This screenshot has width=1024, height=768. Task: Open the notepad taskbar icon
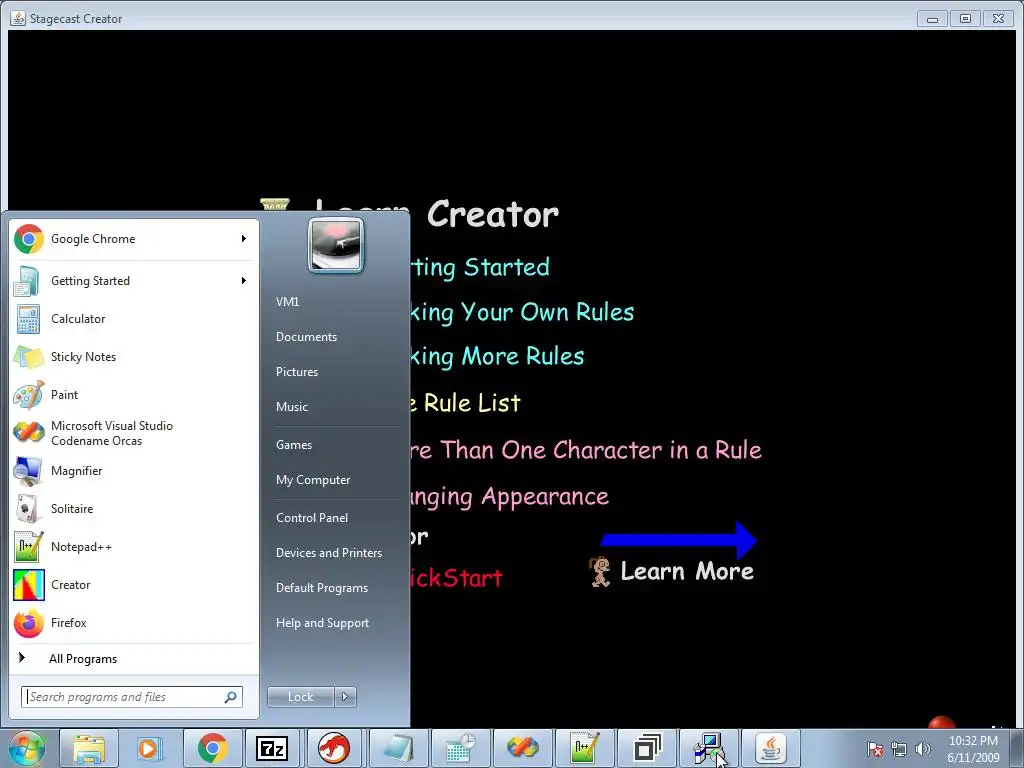[398, 748]
